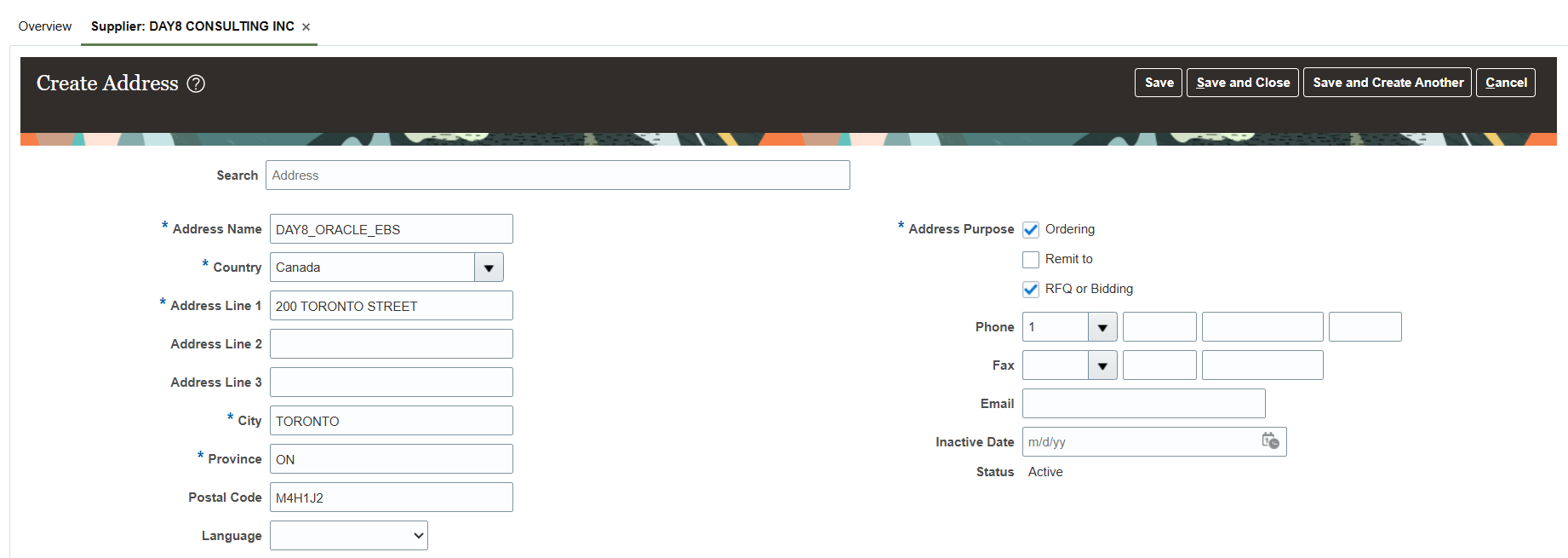This screenshot has height=558, width=1568.
Task: Click the Fax number field
Action: tap(1262, 365)
